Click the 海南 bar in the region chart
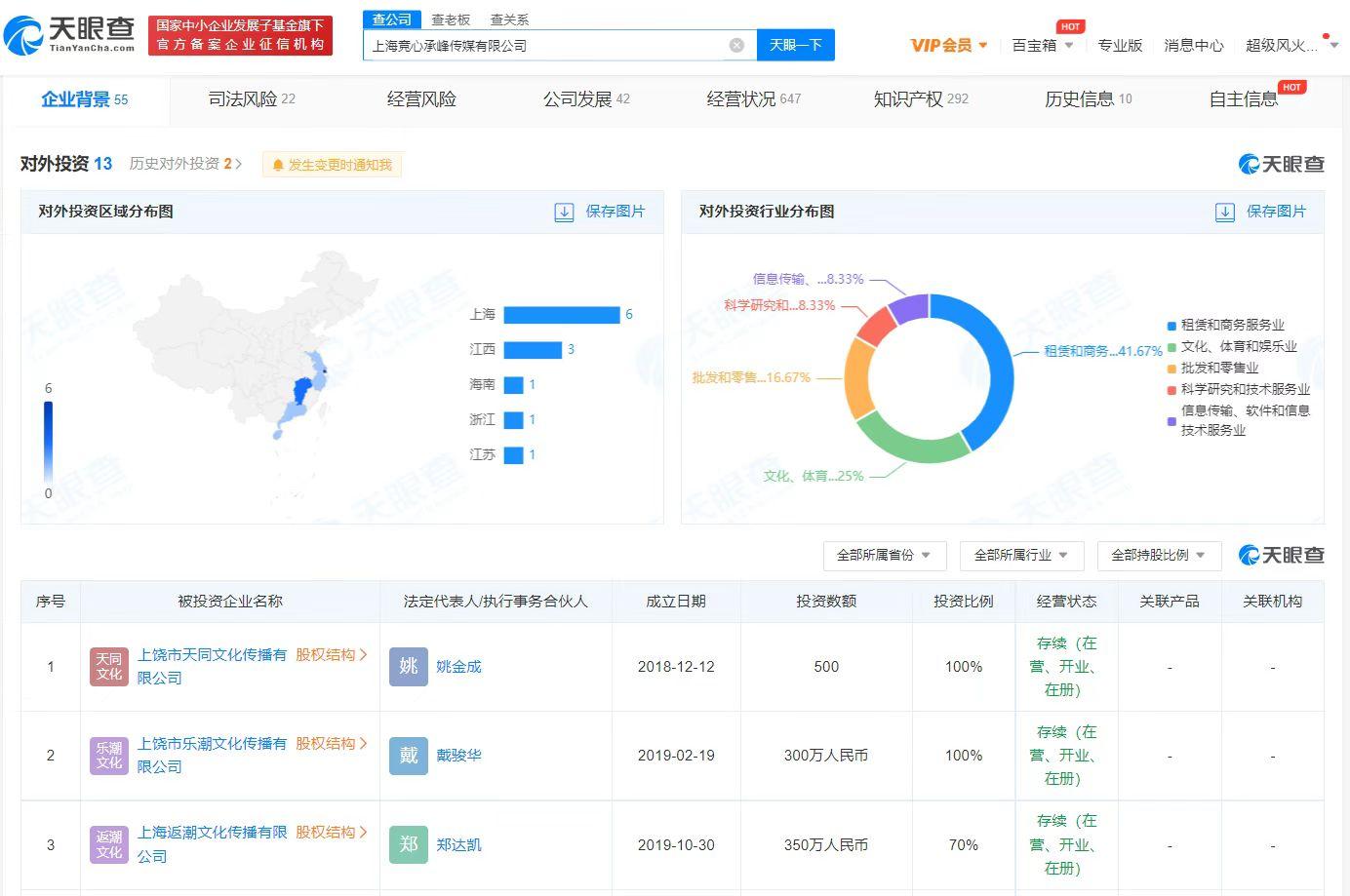Image resolution: width=1350 pixels, height=896 pixels. tap(514, 384)
